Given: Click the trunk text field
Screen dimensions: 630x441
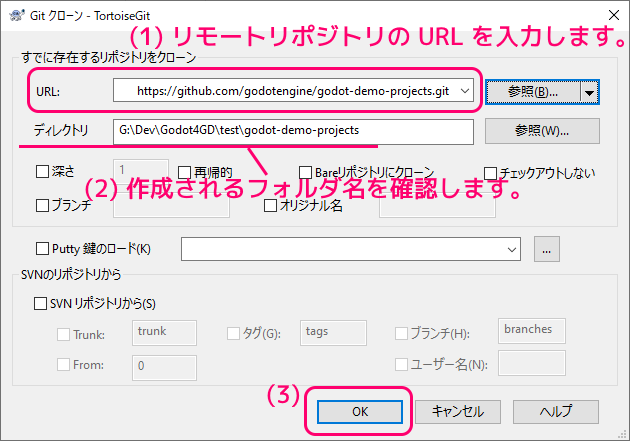Looking at the screenshot, I should [x=164, y=333].
